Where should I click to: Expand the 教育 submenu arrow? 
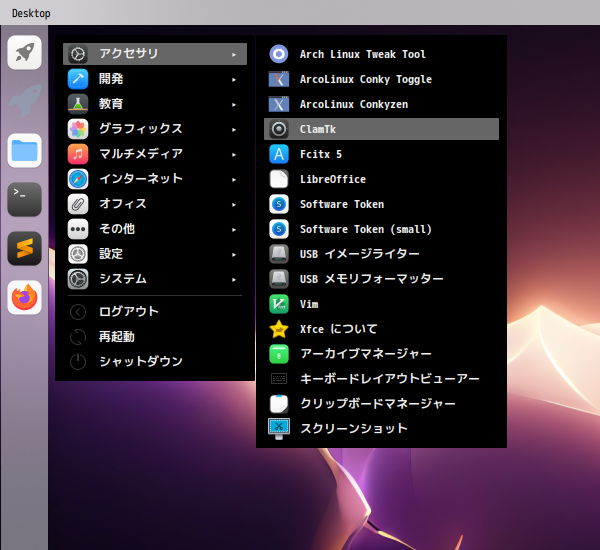[x=234, y=105]
